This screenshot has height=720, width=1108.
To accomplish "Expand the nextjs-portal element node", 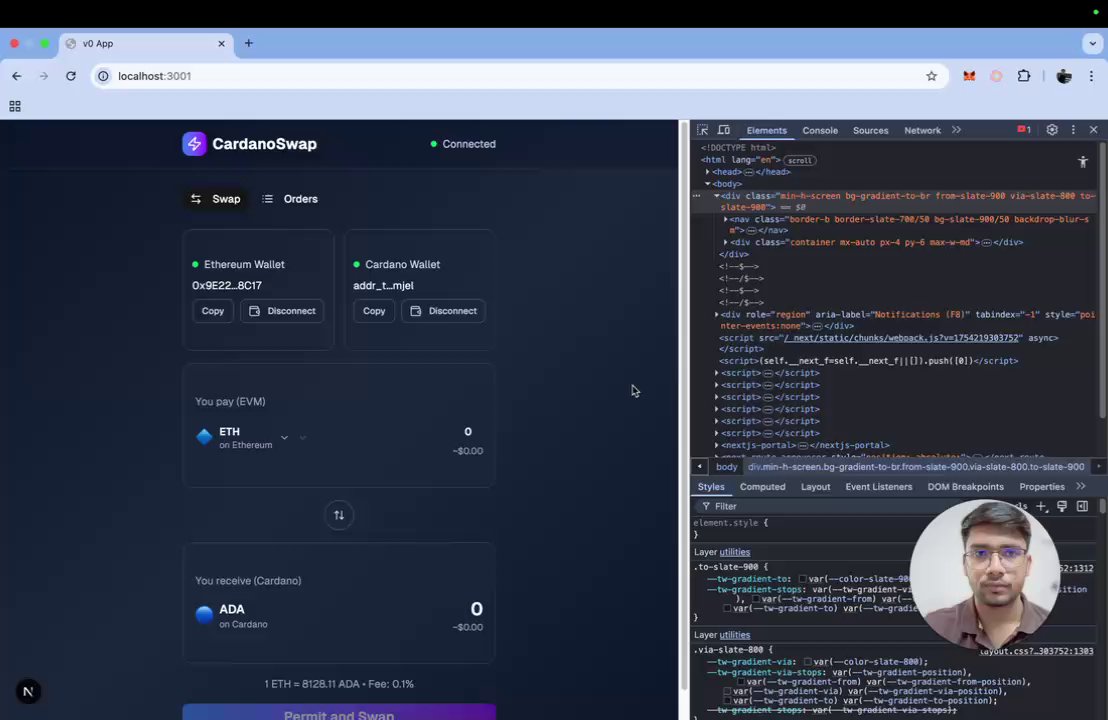I will coord(717,445).
